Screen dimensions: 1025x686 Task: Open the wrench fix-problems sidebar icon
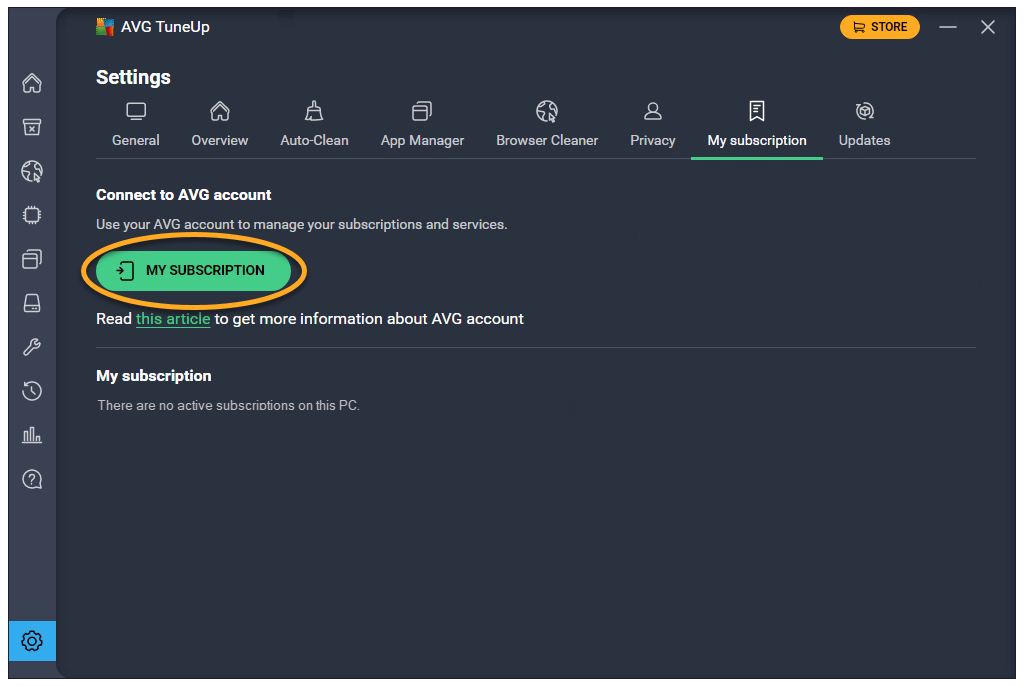point(32,347)
